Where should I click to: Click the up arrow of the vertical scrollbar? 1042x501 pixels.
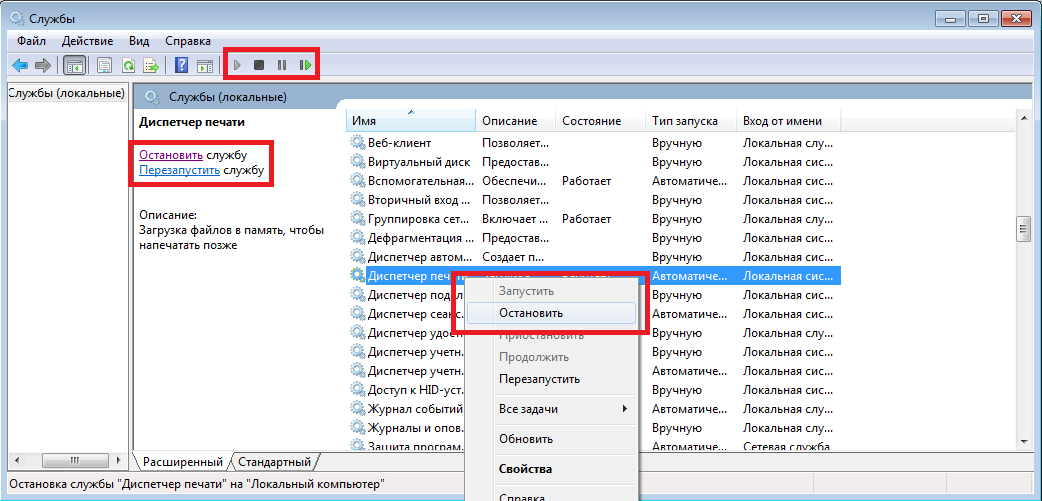point(1023,117)
